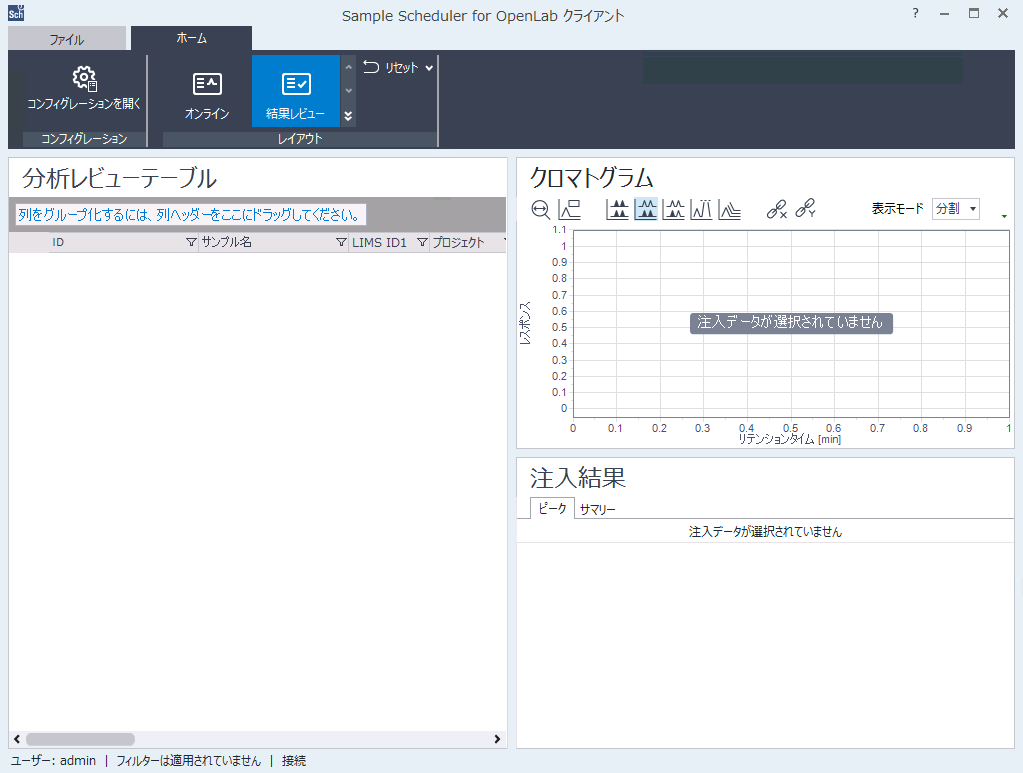1023x773 pixels.
Task: Select the offset stacked traces icon
Action: pos(729,209)
